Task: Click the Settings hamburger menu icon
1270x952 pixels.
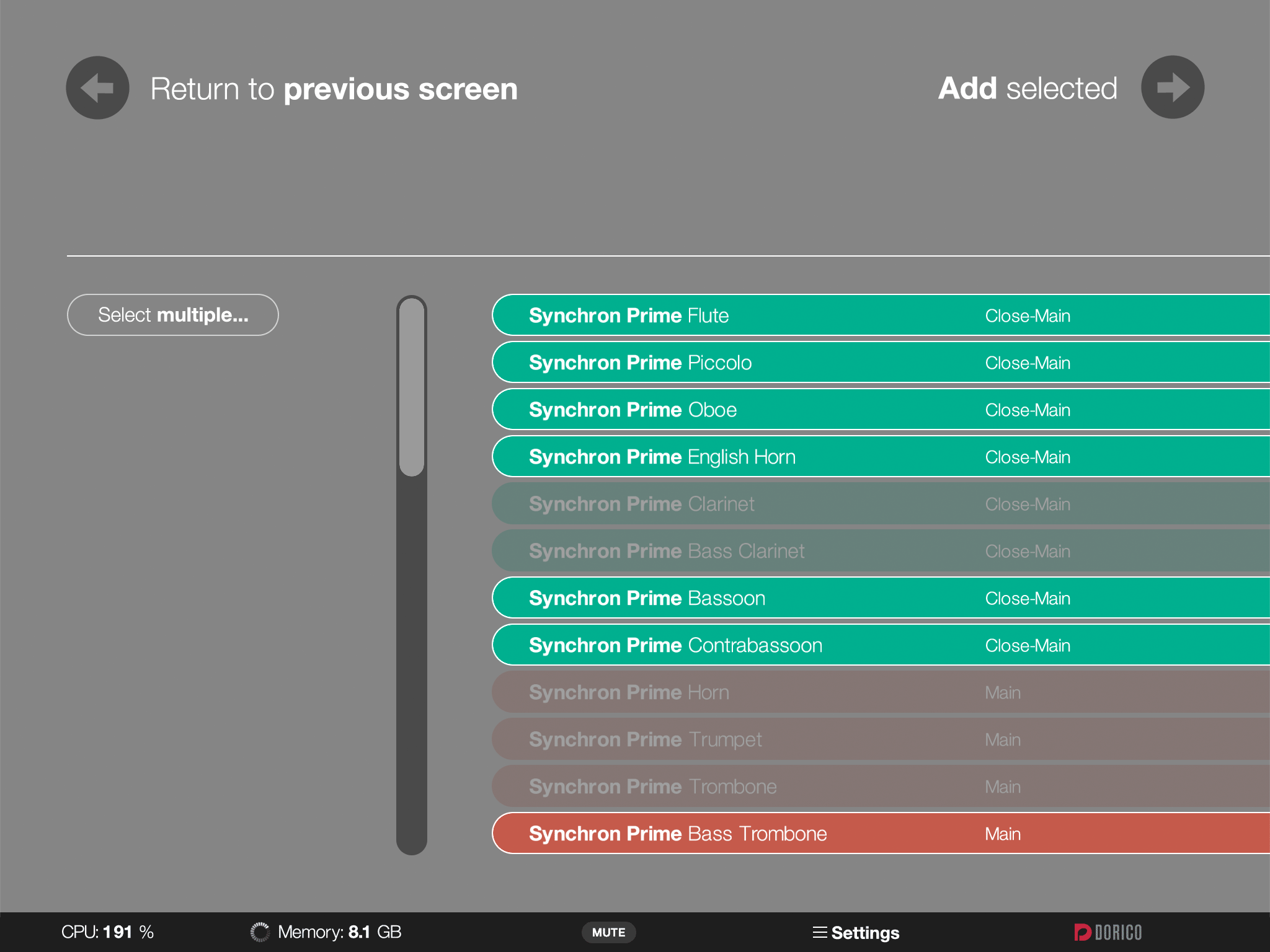Action: [820, 932]
